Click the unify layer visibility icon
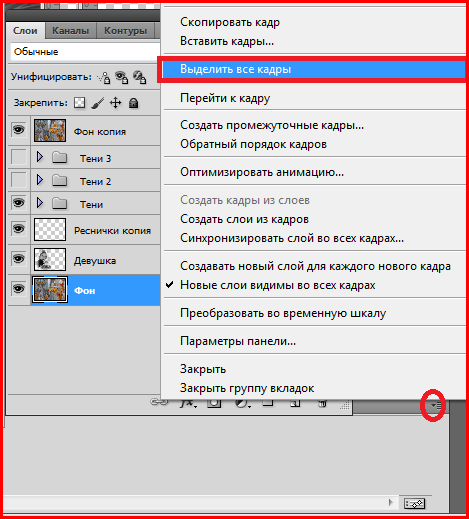Image resolution: width=469 pixels, height=519 pixels. tap(121, 77)
